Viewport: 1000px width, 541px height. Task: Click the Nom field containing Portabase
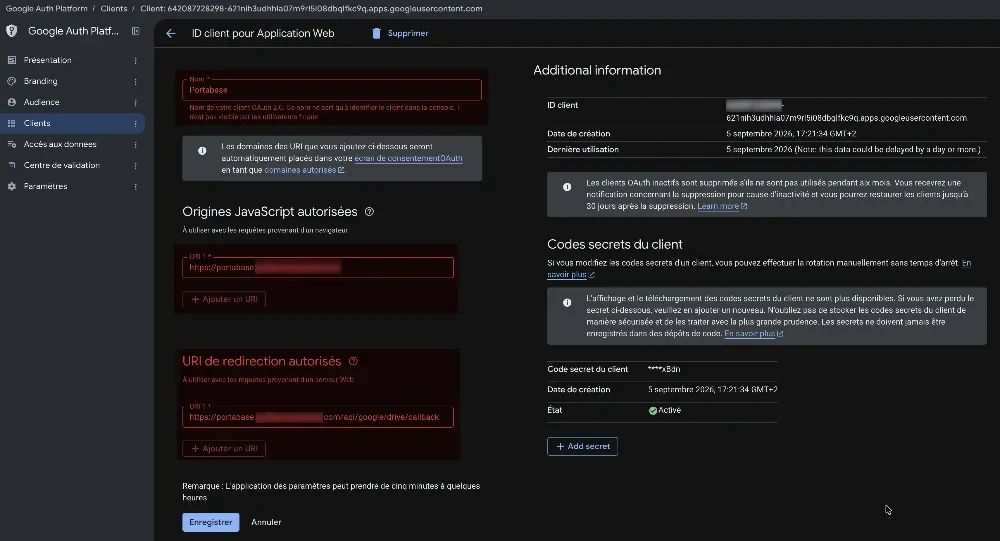[x=332, y=89]
